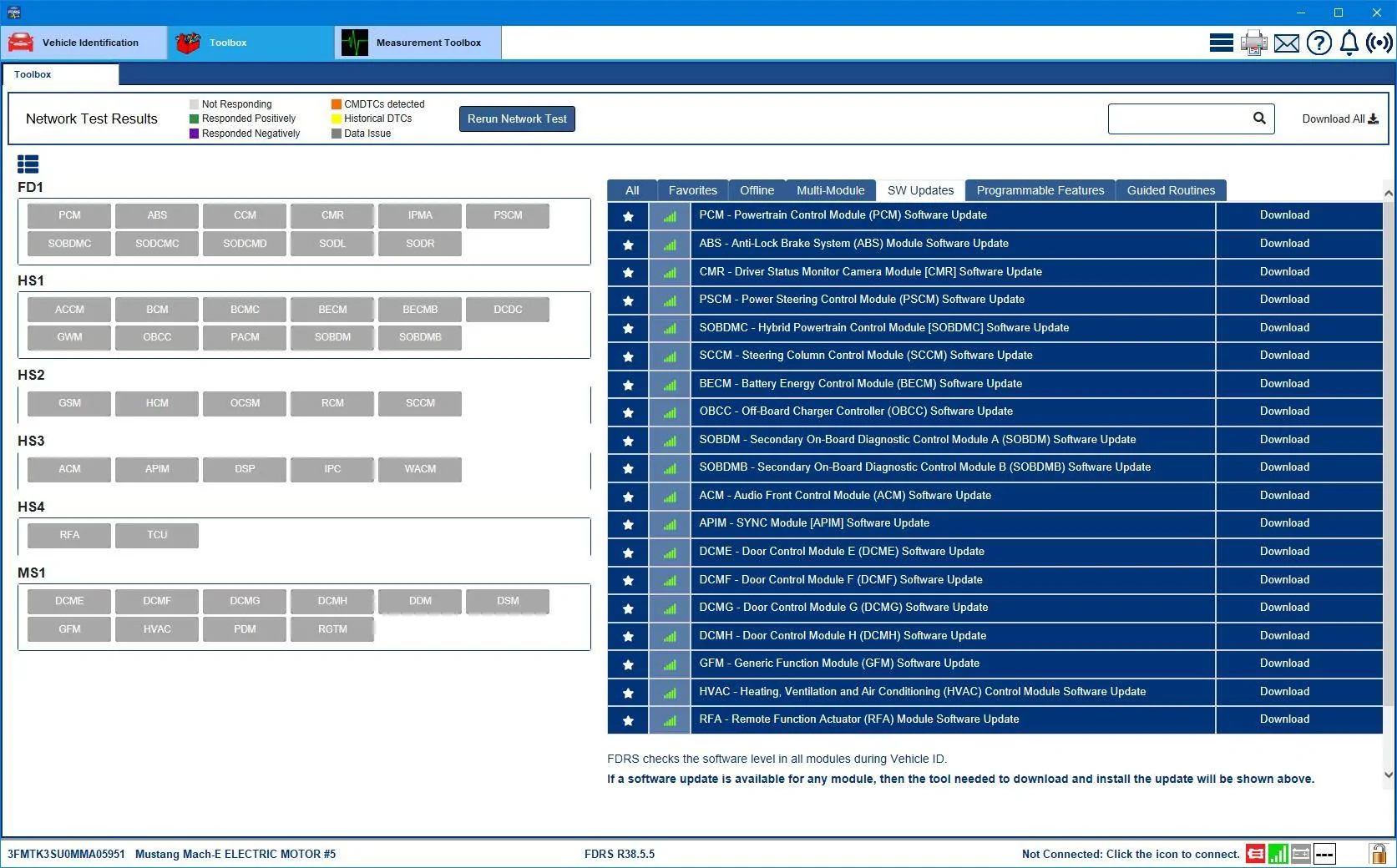Favorite the BECM Software Update star
The width and height of the screenshot is (1397, 868).
pyautogui.click(x=628, y=385)
